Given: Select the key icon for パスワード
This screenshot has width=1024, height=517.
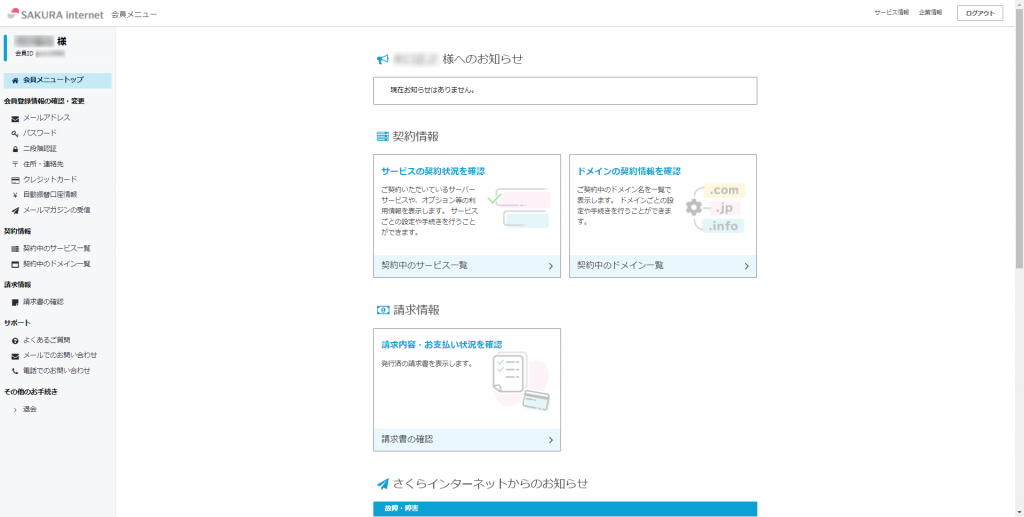Looking at the screenshot, I should click(x=15, y=134).
